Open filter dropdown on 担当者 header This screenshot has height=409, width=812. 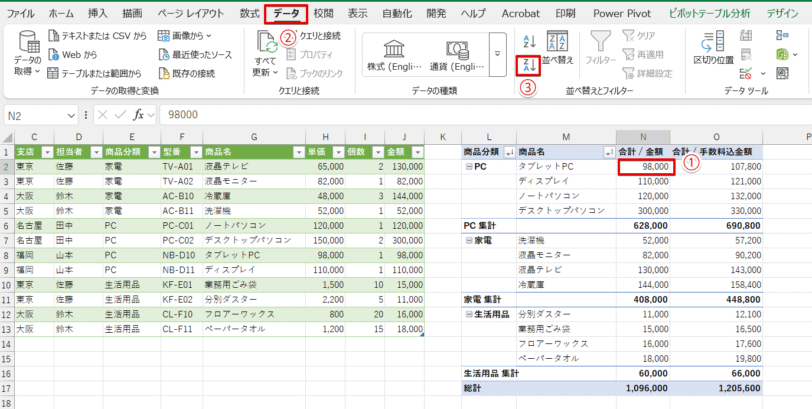pos(96,152)
